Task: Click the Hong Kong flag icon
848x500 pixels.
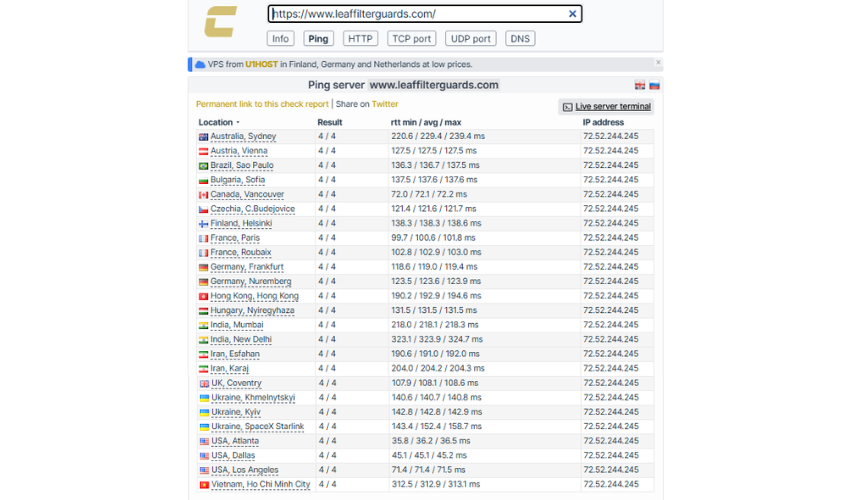Action: point(203,297)
